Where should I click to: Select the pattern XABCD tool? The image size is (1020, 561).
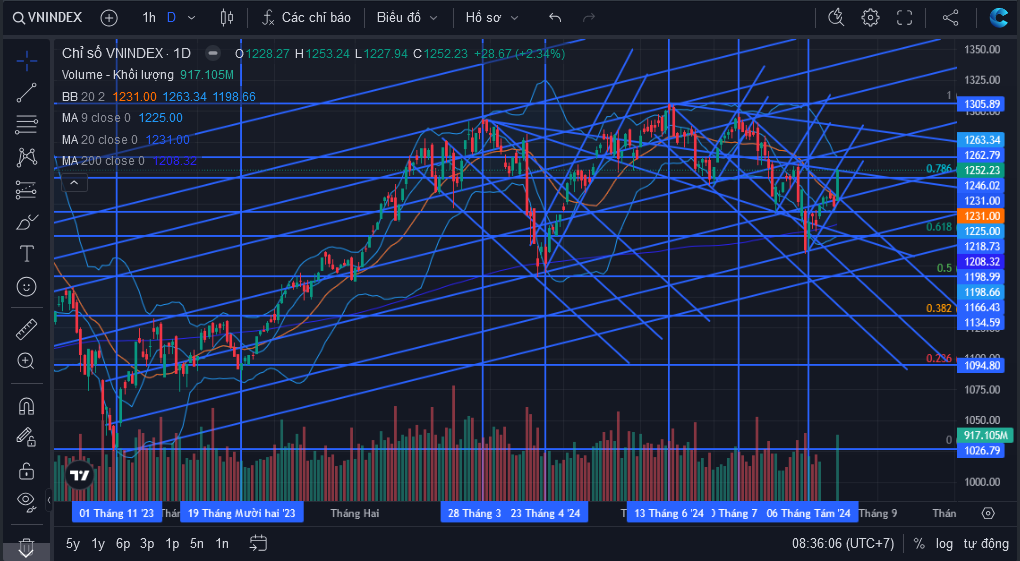click(27, 157)
